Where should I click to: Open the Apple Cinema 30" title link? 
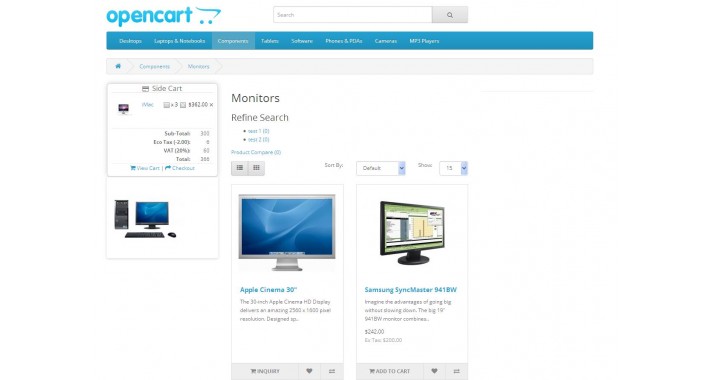tap(269, 290)
